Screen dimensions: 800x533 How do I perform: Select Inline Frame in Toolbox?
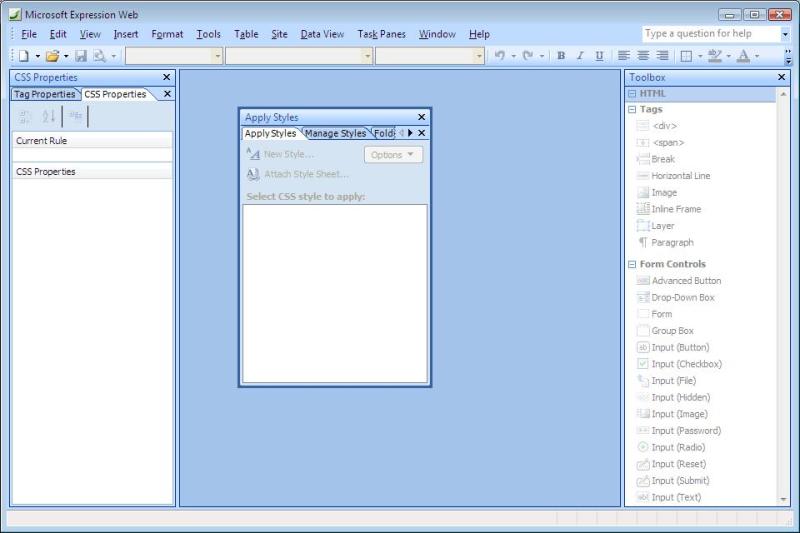click(x=676, y=209)
